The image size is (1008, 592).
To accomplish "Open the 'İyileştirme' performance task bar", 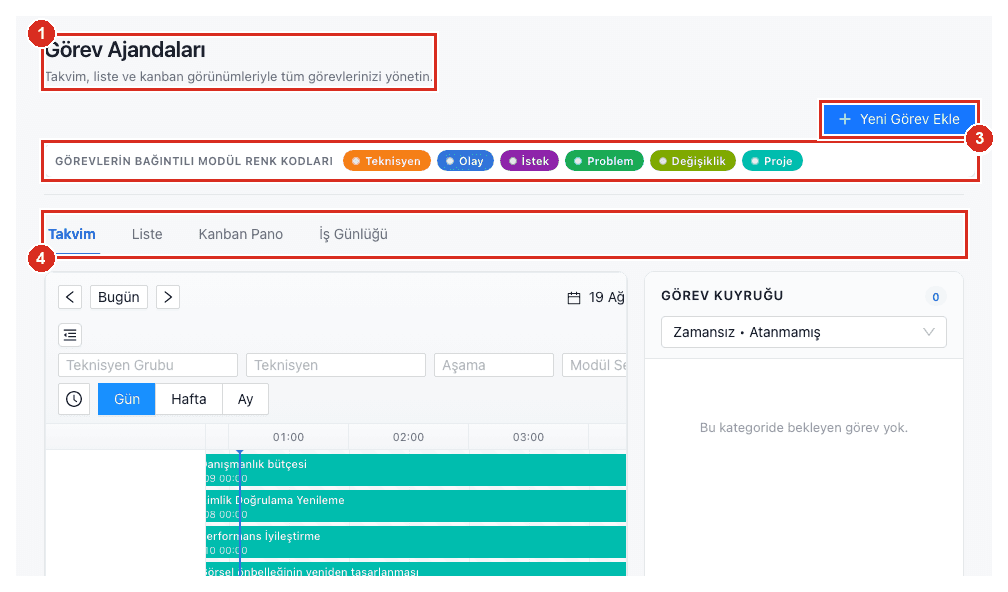I will click(x=416, y=543).
